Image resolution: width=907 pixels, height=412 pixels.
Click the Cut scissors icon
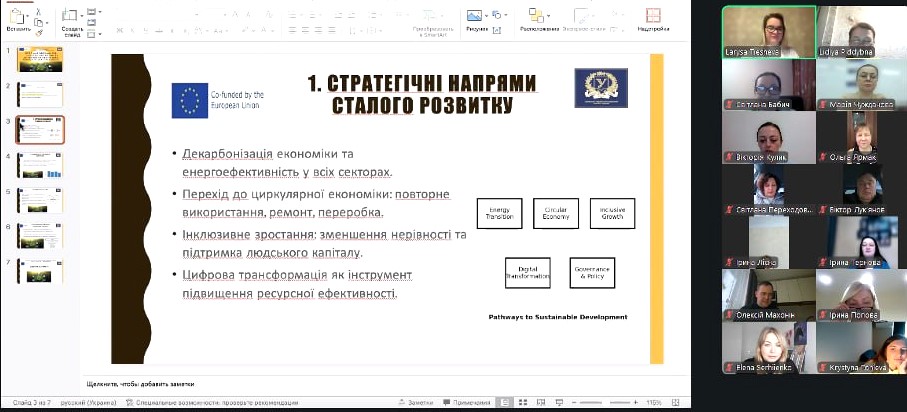(x=38, y=12)
